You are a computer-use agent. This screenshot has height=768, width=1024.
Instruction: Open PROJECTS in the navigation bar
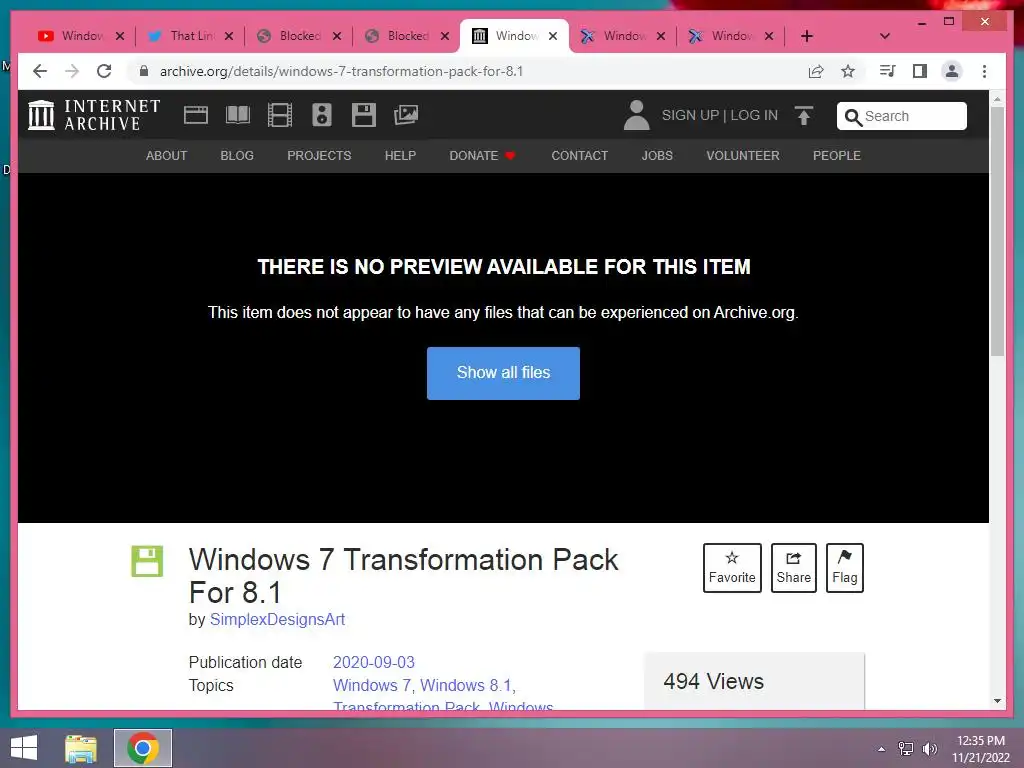pyautogui.click(x=319, y=155)
